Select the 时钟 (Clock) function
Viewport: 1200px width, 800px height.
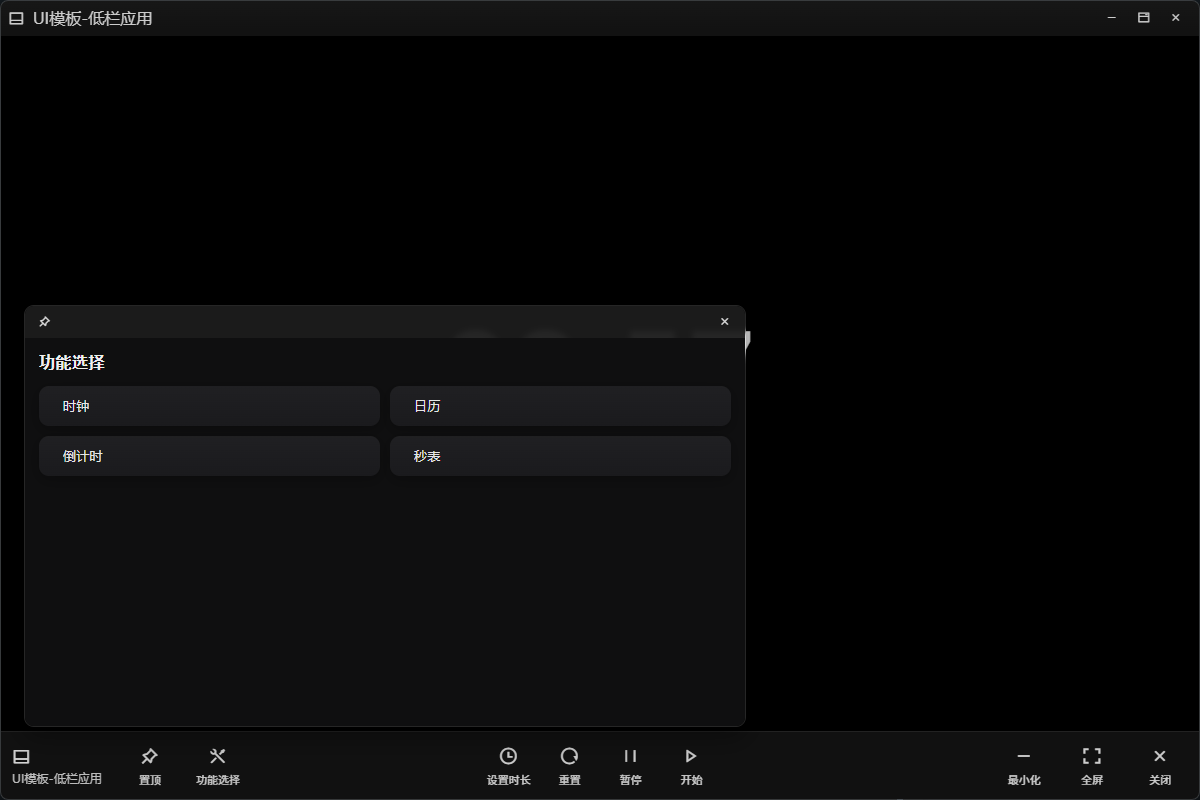tap(209, 406)
